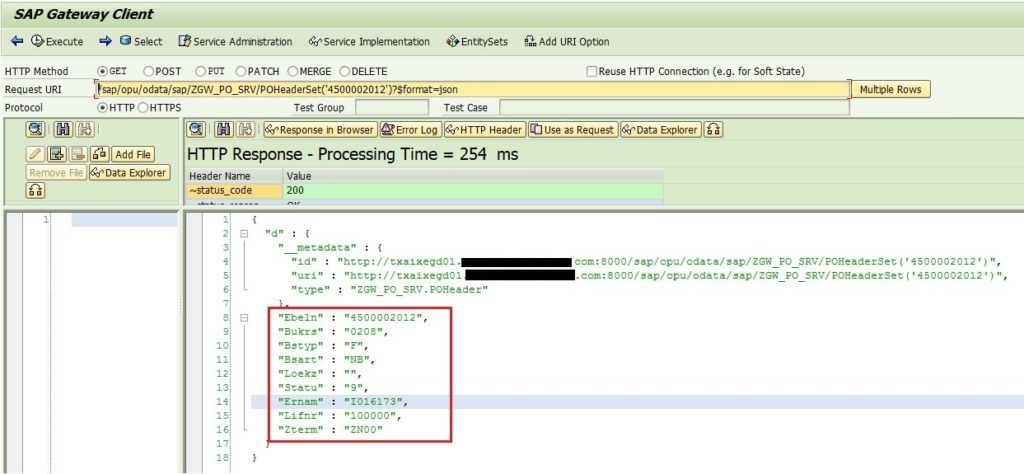Screen dimensions: 1024x474
Task: Click the "Lifnr" : "100000" line
Action: coord(340,415)
